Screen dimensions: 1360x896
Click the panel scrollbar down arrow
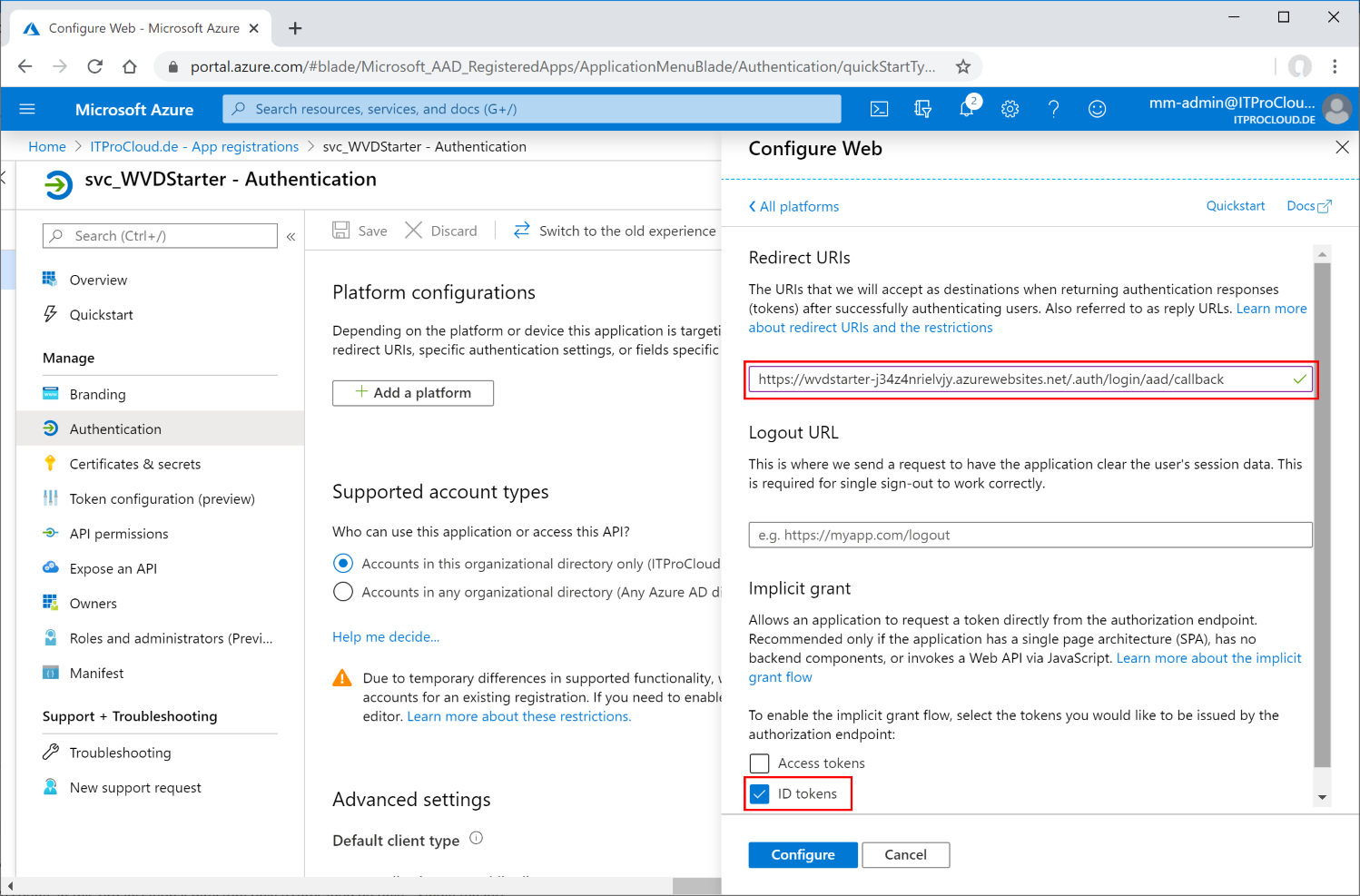1322,797
